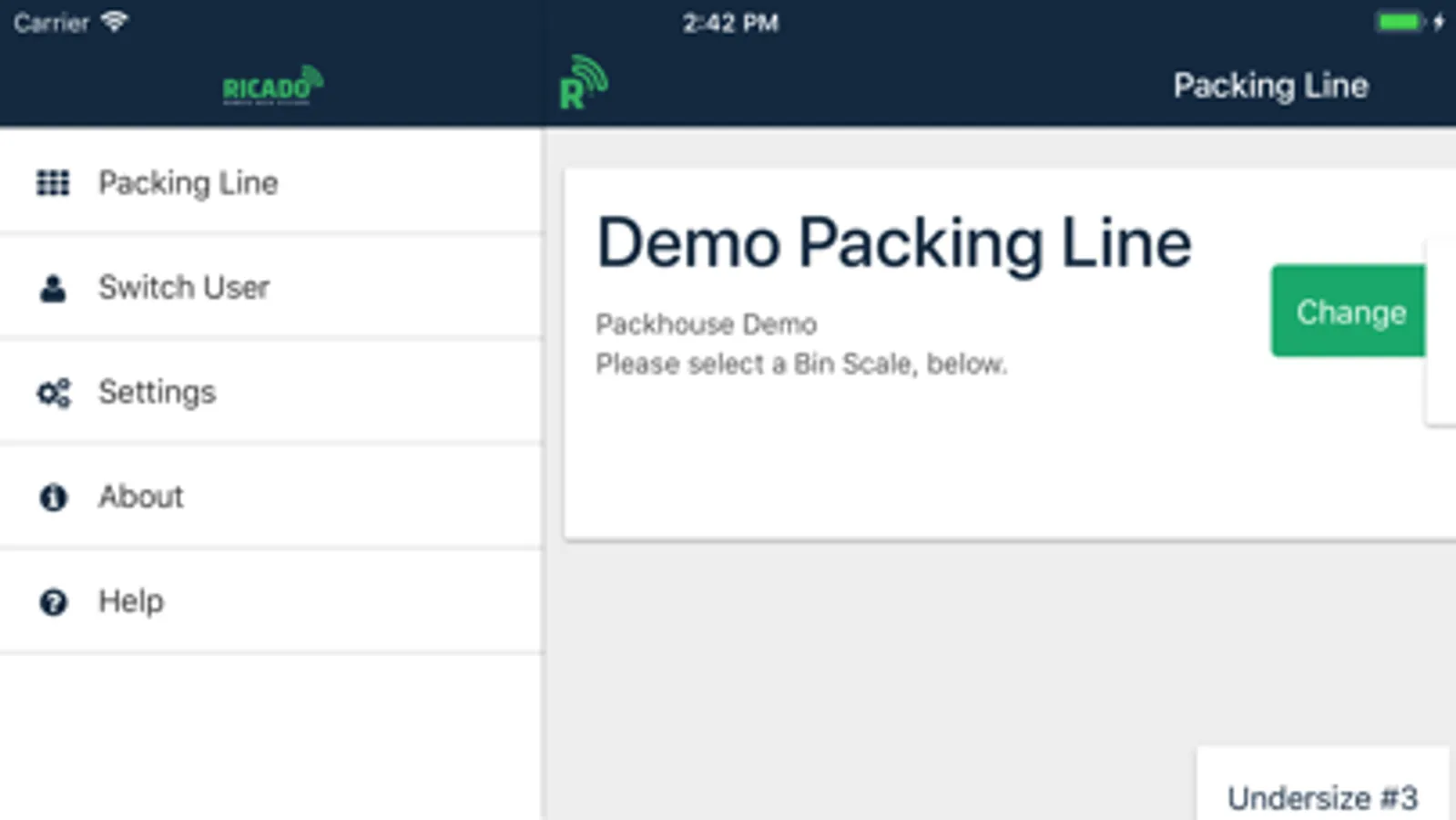Select Switch User from the sidebar
This screenshot has height=820, width=1456.
(184, 288)
